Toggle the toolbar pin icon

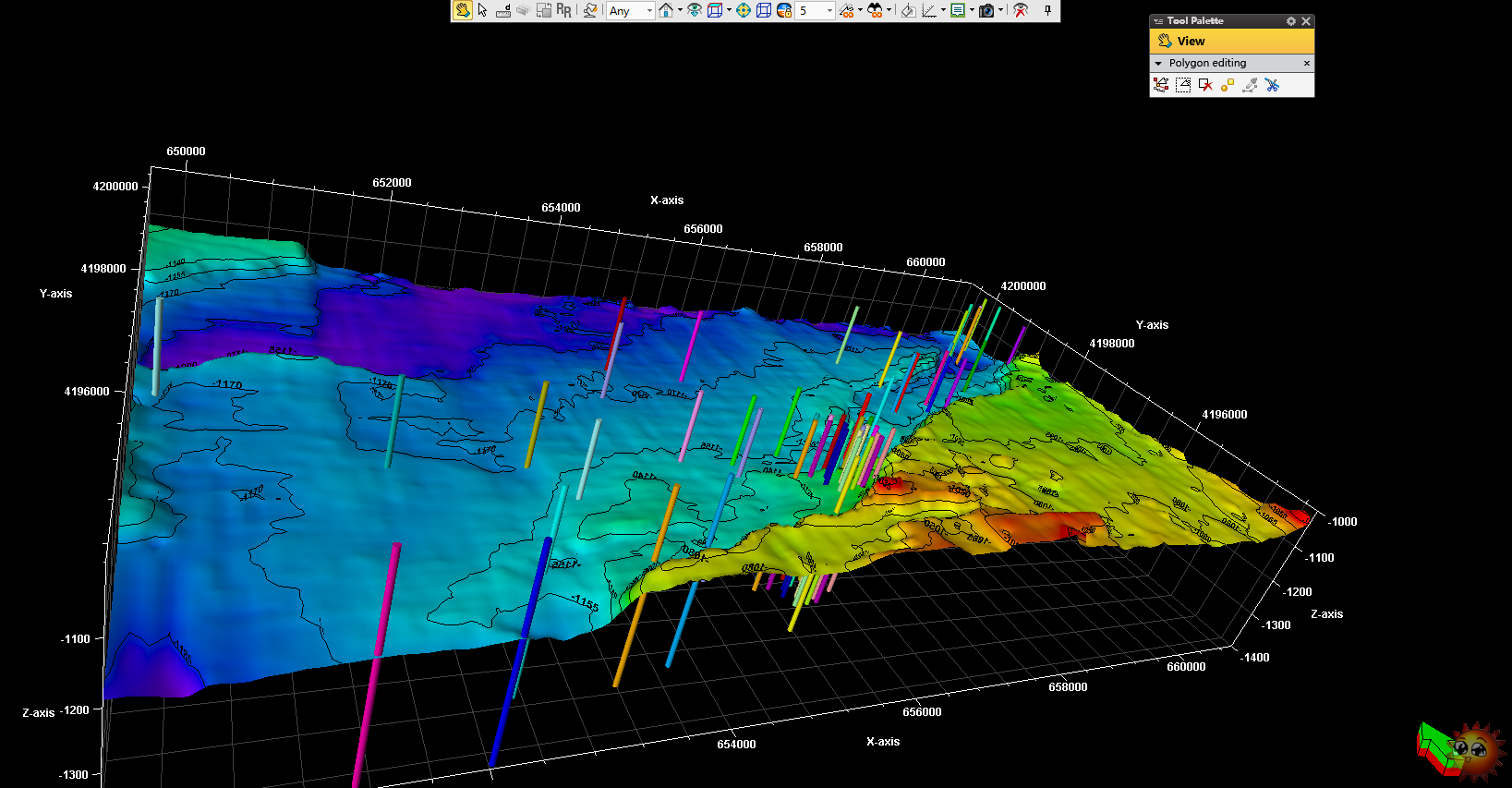1047,10
